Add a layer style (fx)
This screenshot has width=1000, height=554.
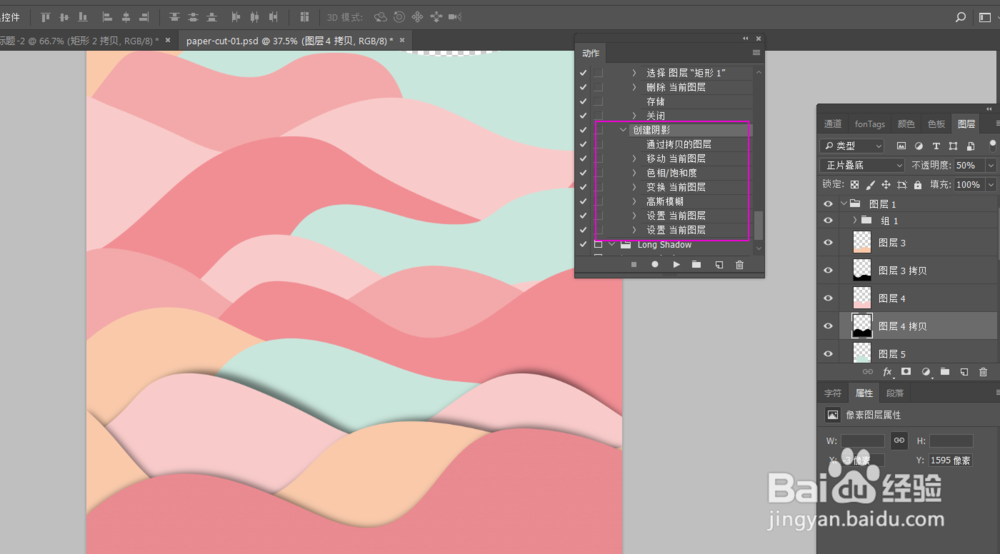pyautogui.click(x=887, y=372)
